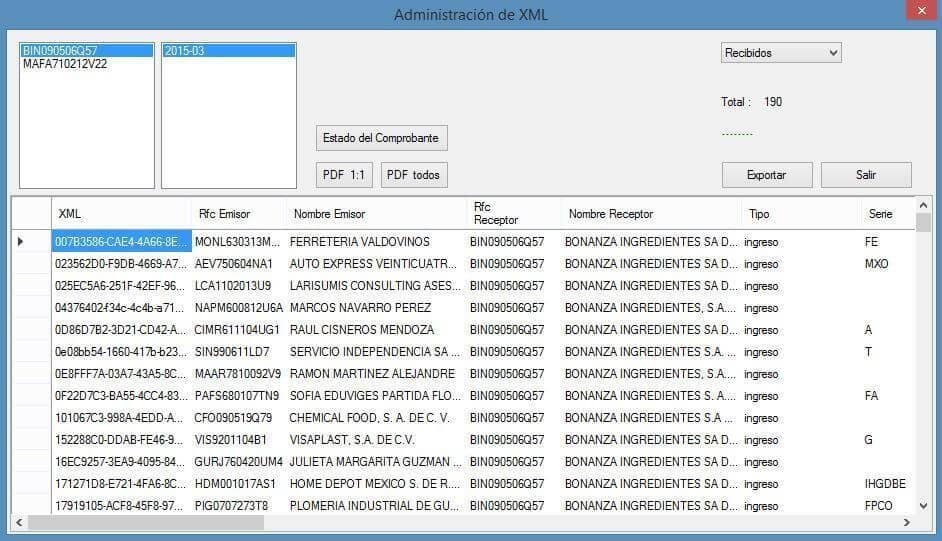The height and width of the screenshot is (541, 942).
Task: Select BIN090506Q57 in the RFC list
Action: point(87,50)
